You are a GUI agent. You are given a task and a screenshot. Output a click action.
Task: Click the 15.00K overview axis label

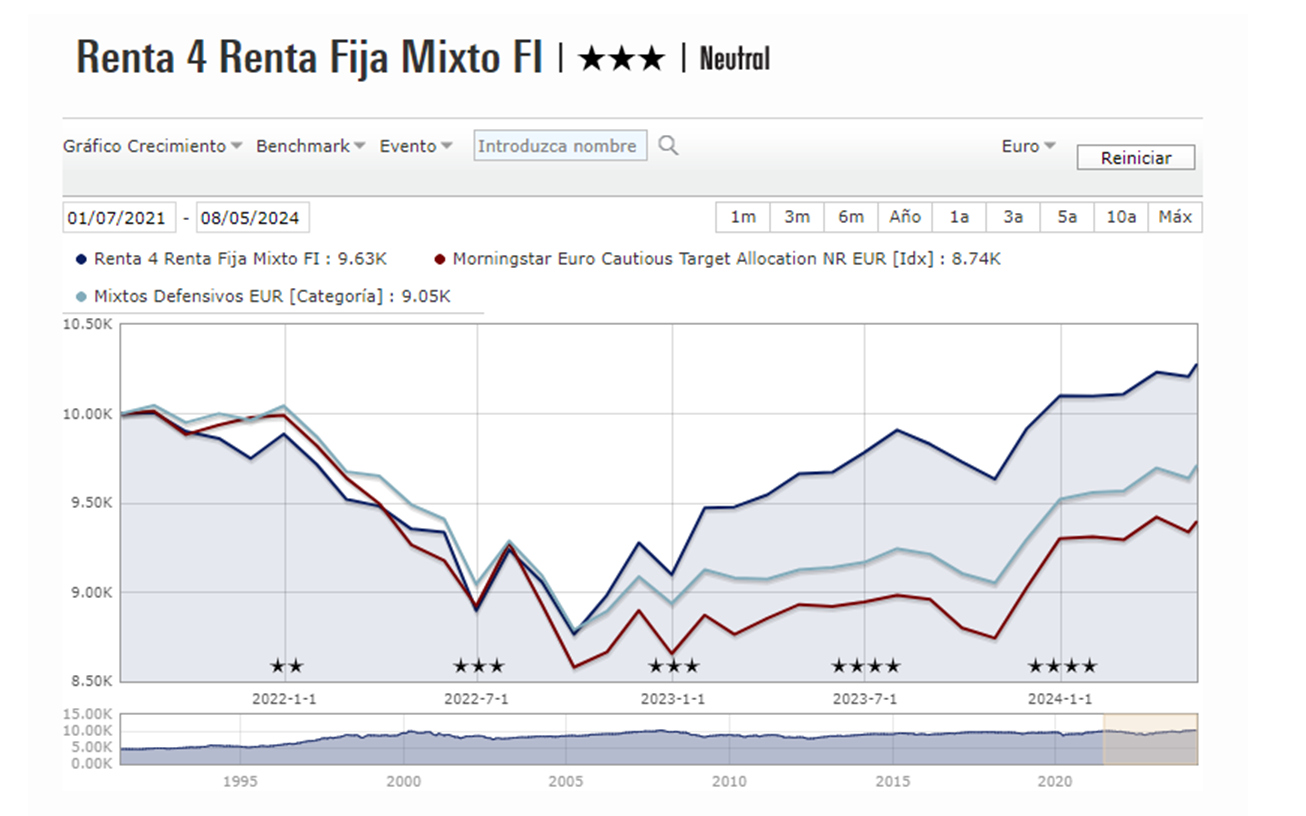87,715
